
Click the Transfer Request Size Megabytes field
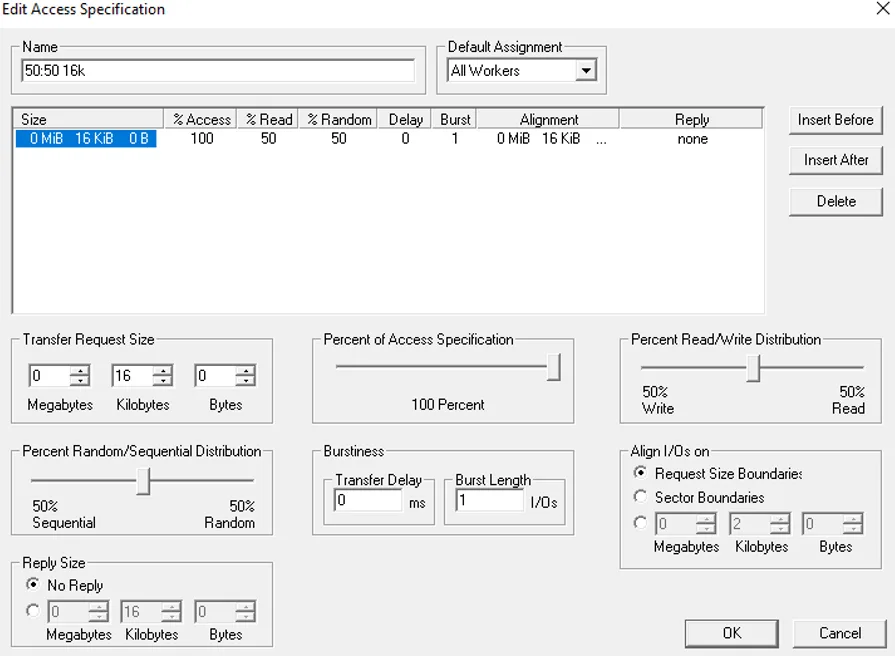[50, 376]
